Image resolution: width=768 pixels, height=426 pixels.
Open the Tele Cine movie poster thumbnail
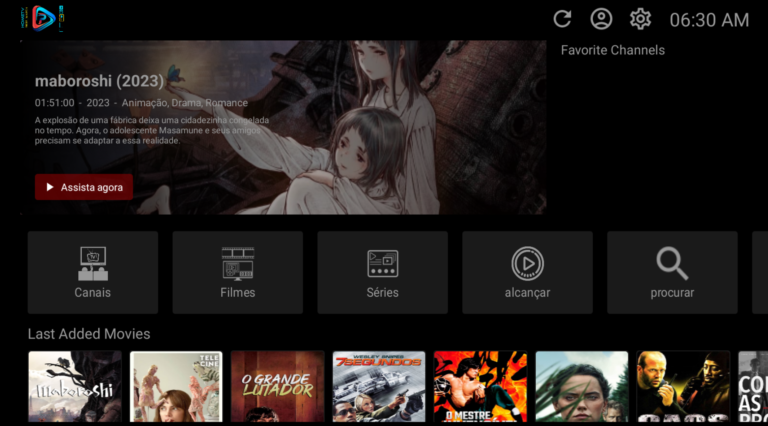tap(176, 387)
